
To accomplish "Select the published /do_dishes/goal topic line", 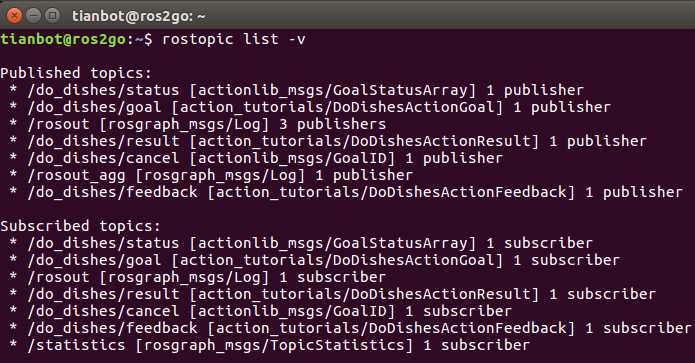I will click(310, 107).
